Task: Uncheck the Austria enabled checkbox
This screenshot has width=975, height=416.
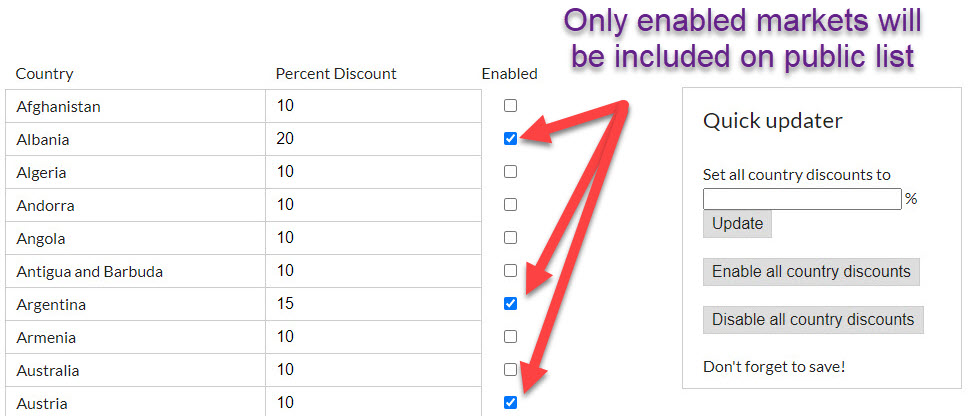Action: (x=511, y=403)
